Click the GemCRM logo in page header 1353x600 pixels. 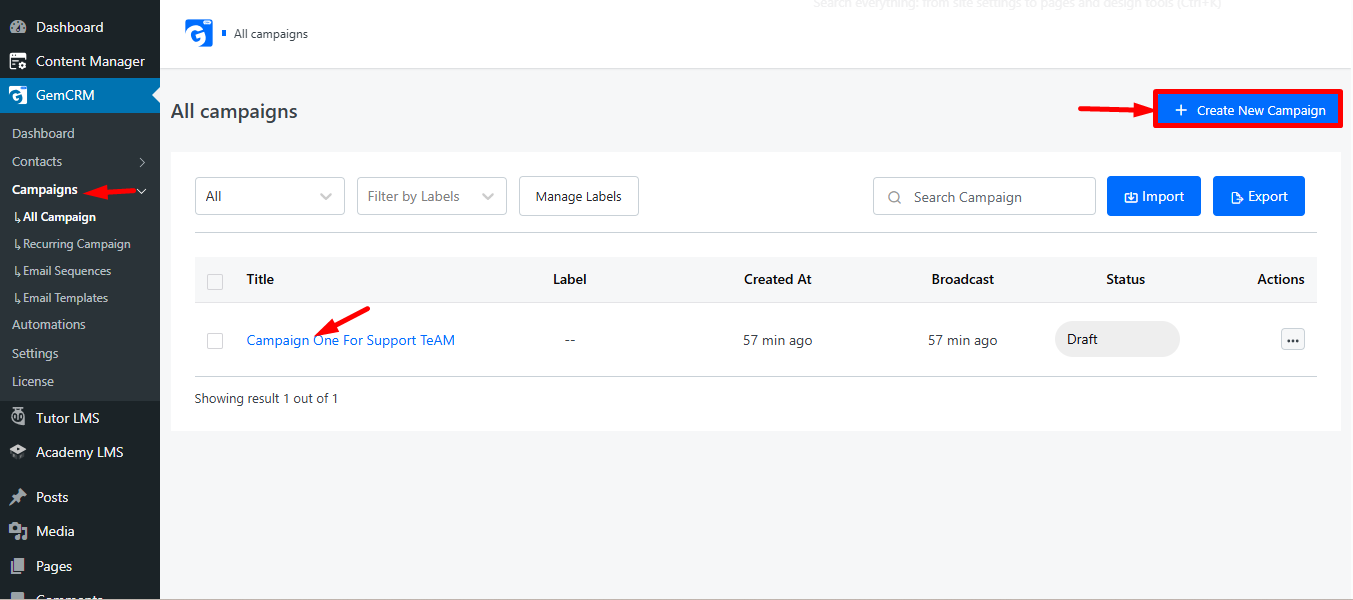199,33
